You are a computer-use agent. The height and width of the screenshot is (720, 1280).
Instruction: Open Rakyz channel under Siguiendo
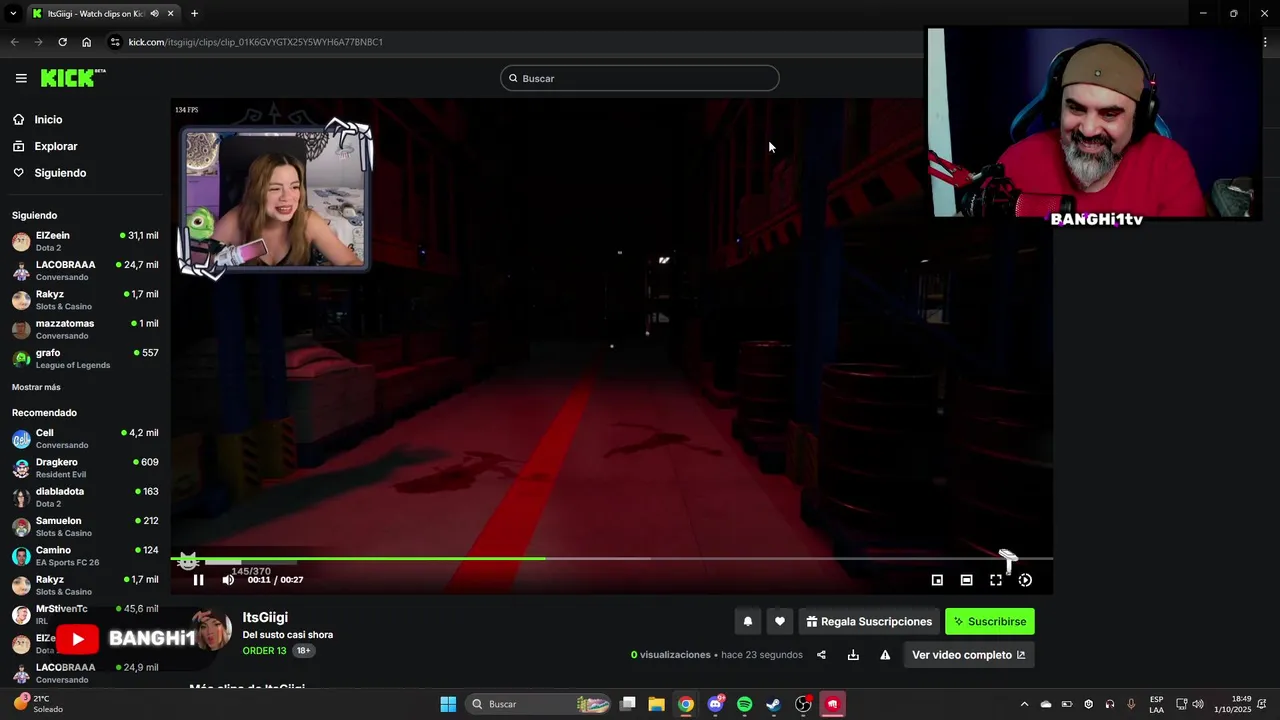pyautogui.click(x=84, y=300)
